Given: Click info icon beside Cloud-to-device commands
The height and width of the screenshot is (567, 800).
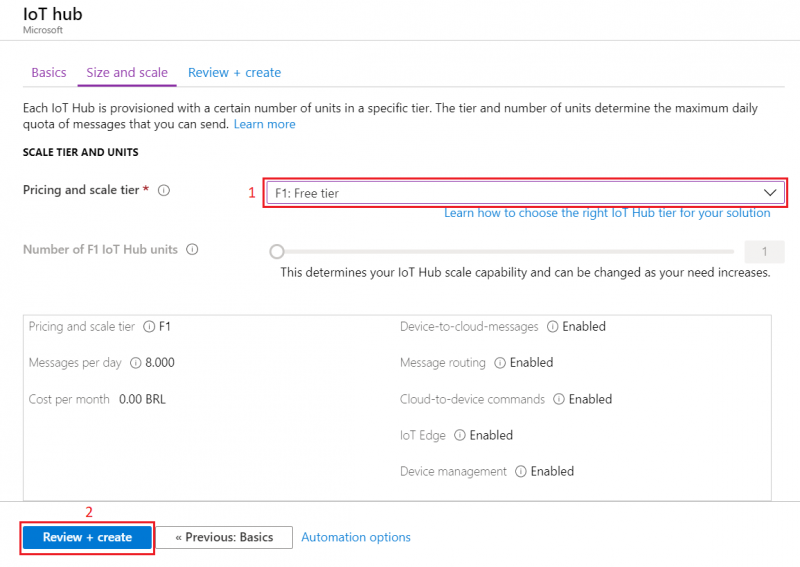Looking at the screenshot, I should coord(558,399).
